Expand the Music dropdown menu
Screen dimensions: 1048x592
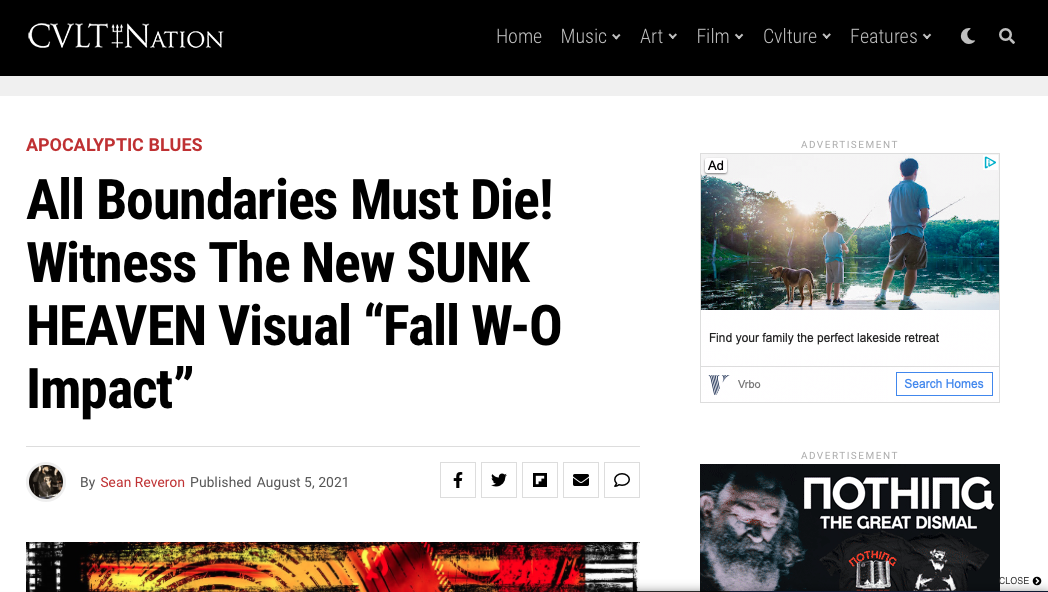[590, 36]
